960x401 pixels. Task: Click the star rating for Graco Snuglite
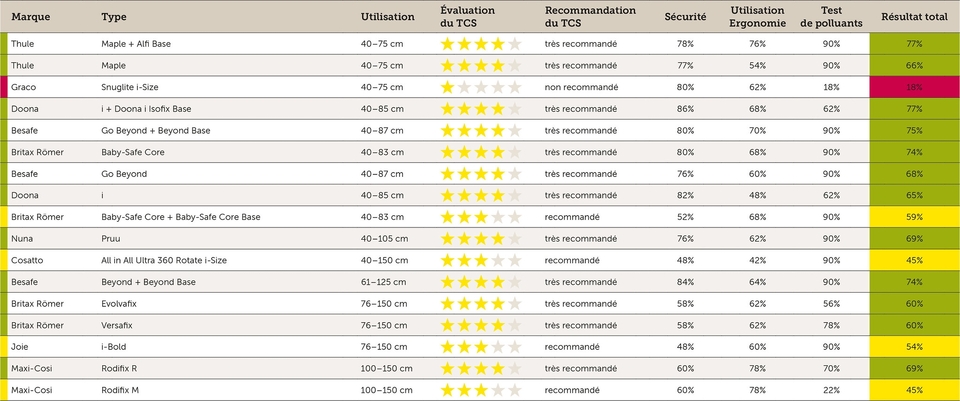point(481,87)
